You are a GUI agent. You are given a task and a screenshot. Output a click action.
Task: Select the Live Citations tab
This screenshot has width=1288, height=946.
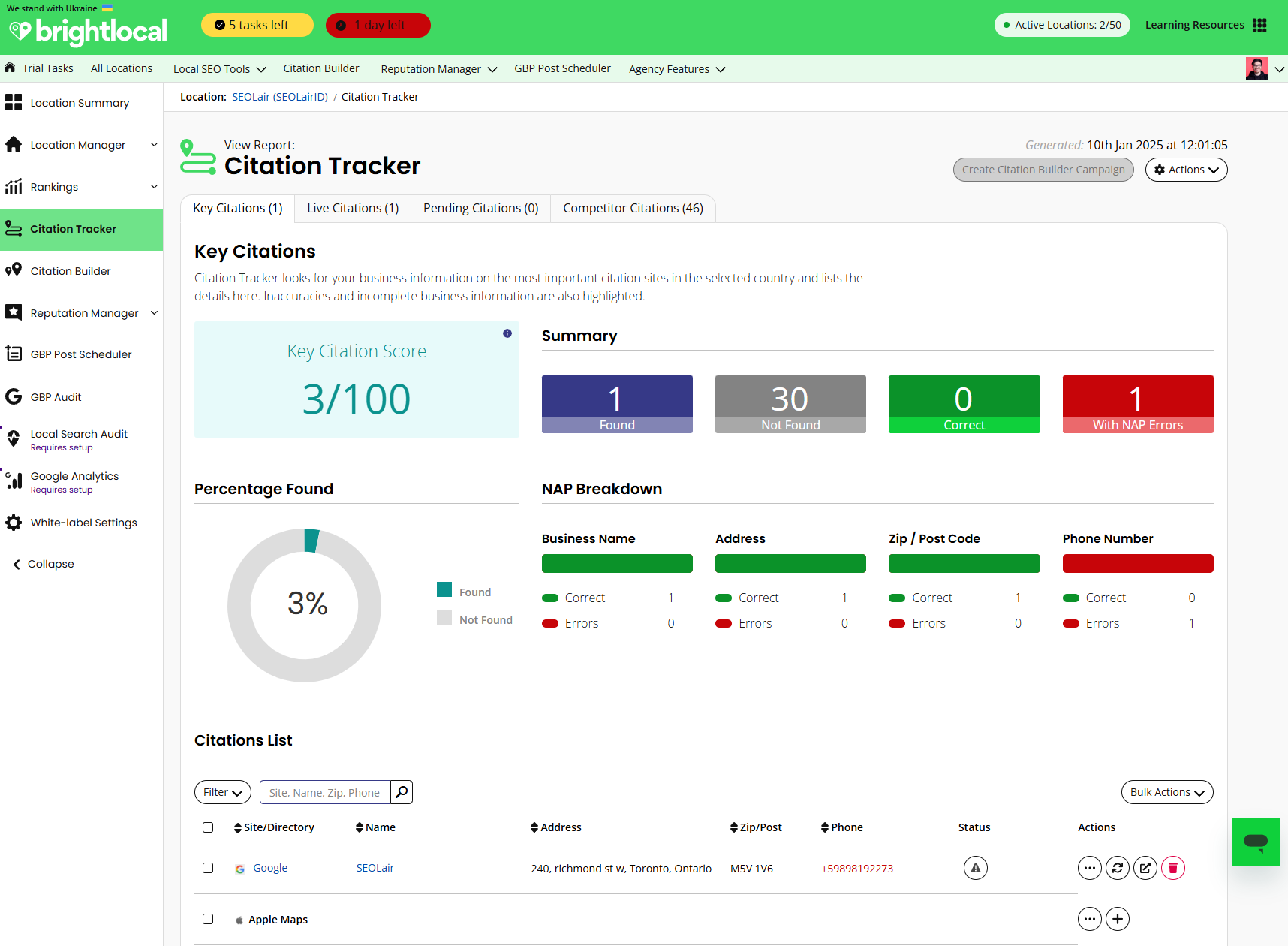(x=353, y=209)
